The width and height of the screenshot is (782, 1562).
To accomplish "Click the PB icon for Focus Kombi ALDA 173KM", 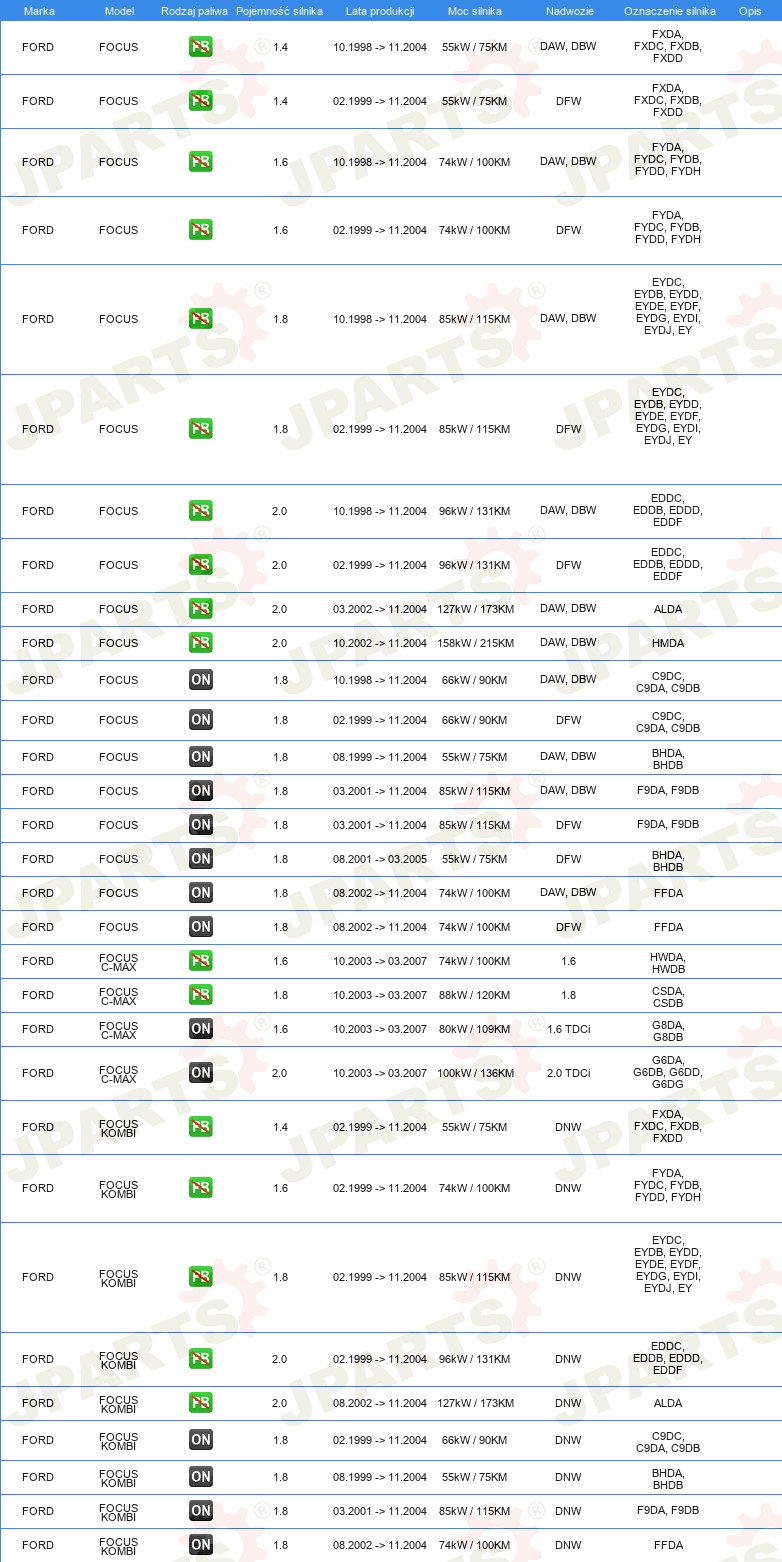I will 201,1403.
